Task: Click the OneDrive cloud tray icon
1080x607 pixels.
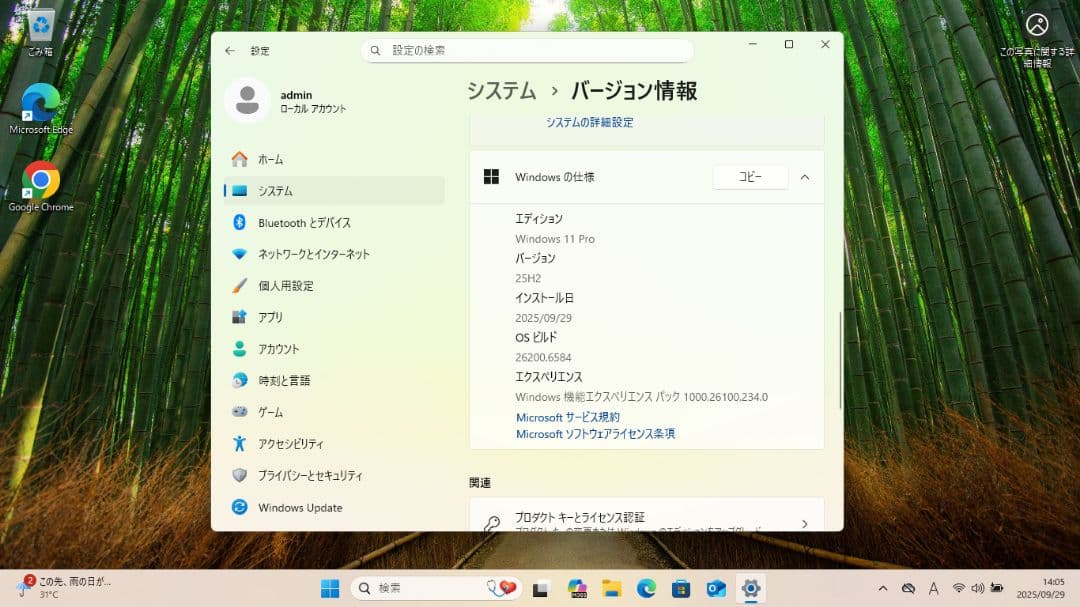Action: click(908, 588)
